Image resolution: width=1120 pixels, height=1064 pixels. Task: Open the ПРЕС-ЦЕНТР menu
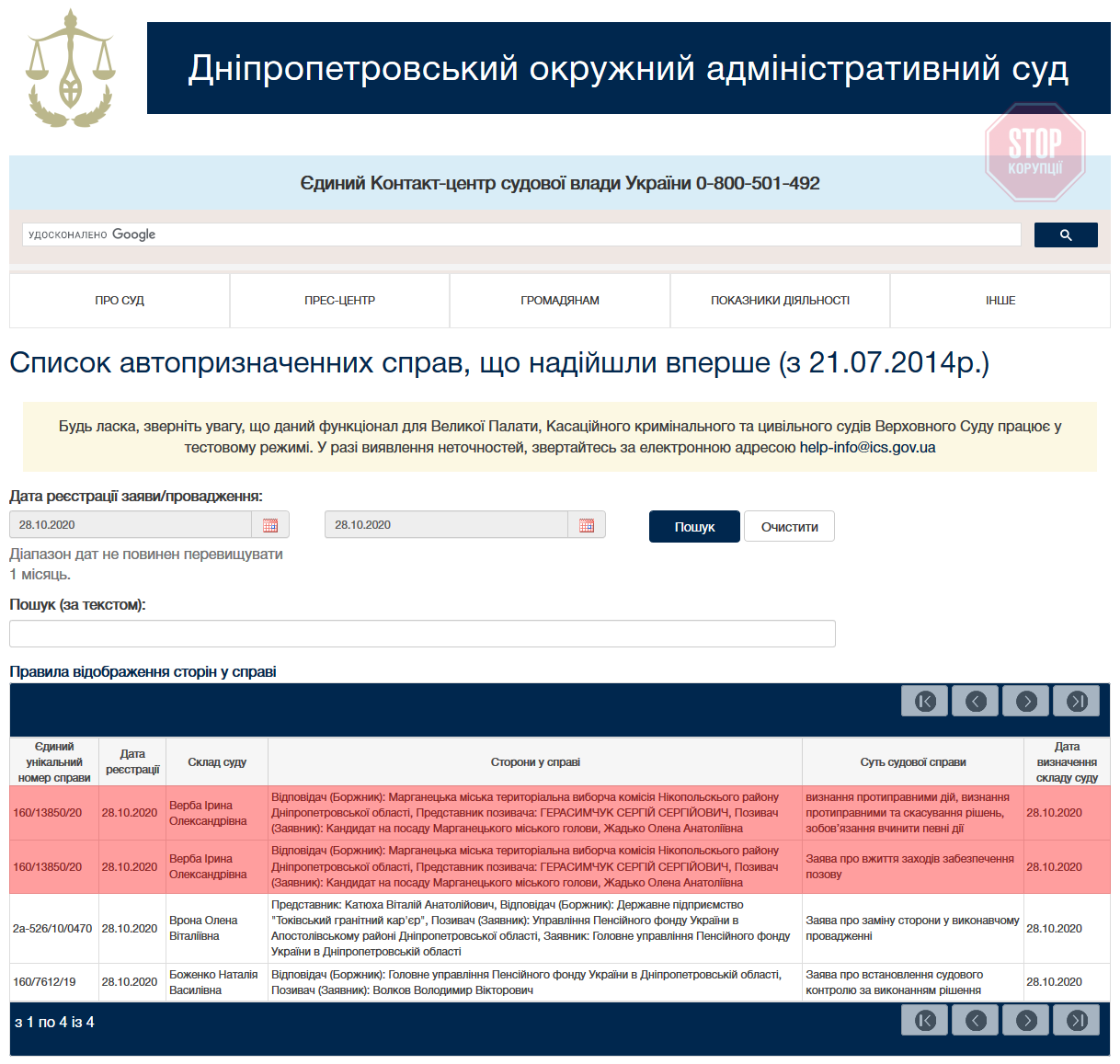point(338,300)
